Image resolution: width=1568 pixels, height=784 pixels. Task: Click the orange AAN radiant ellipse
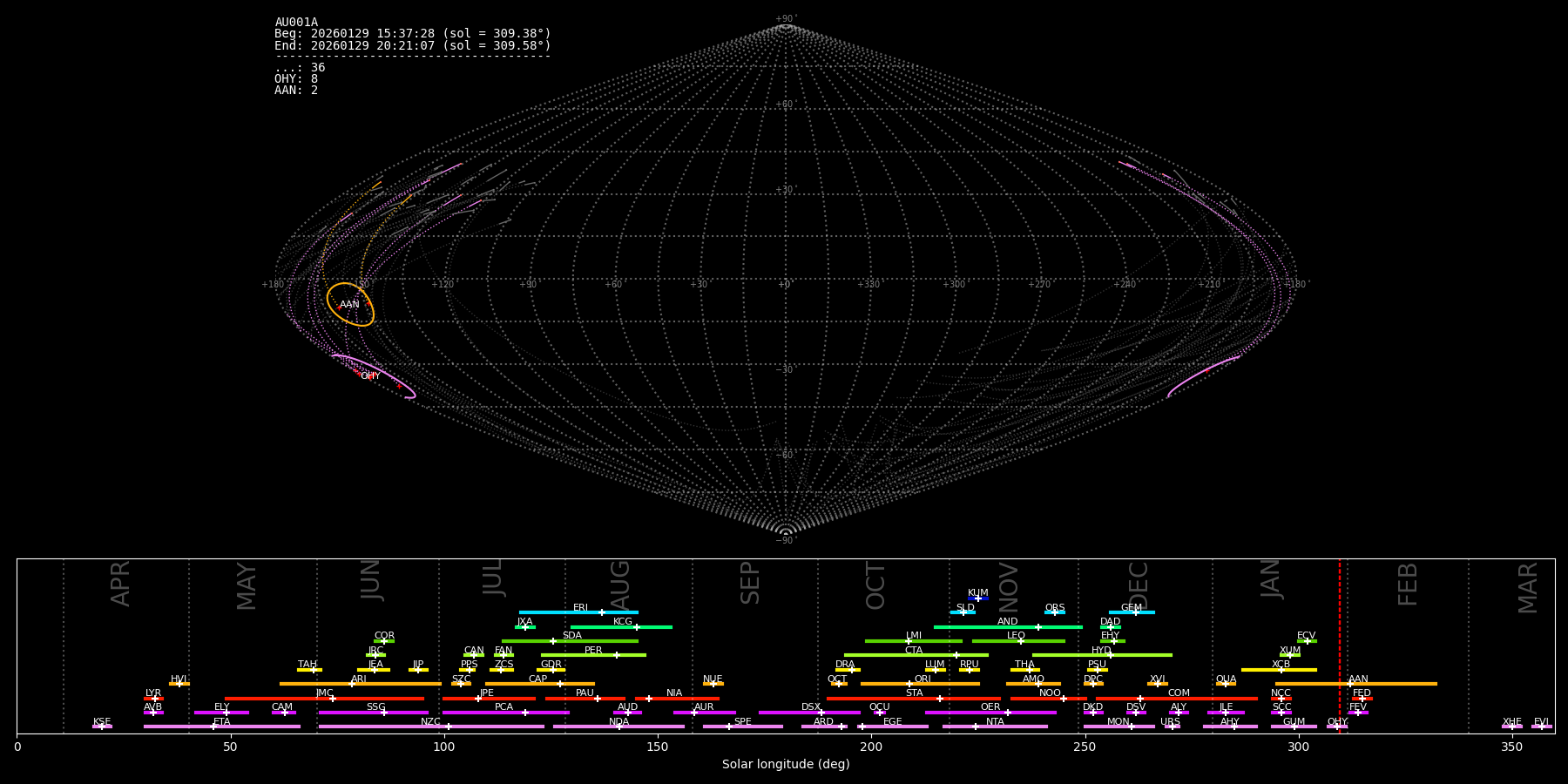[x=350, y=304]
